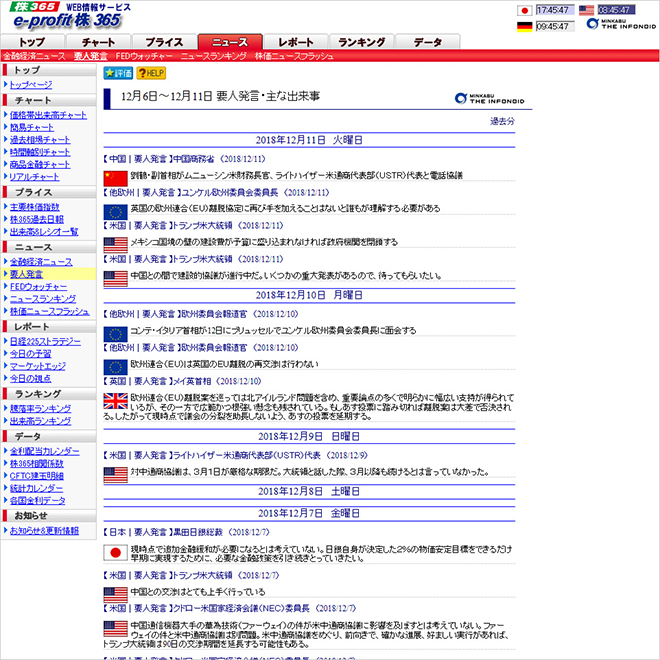
Task: Click the EU flag beside the EU離脱の再交渉は行わない statement
Action: (115, 367)
